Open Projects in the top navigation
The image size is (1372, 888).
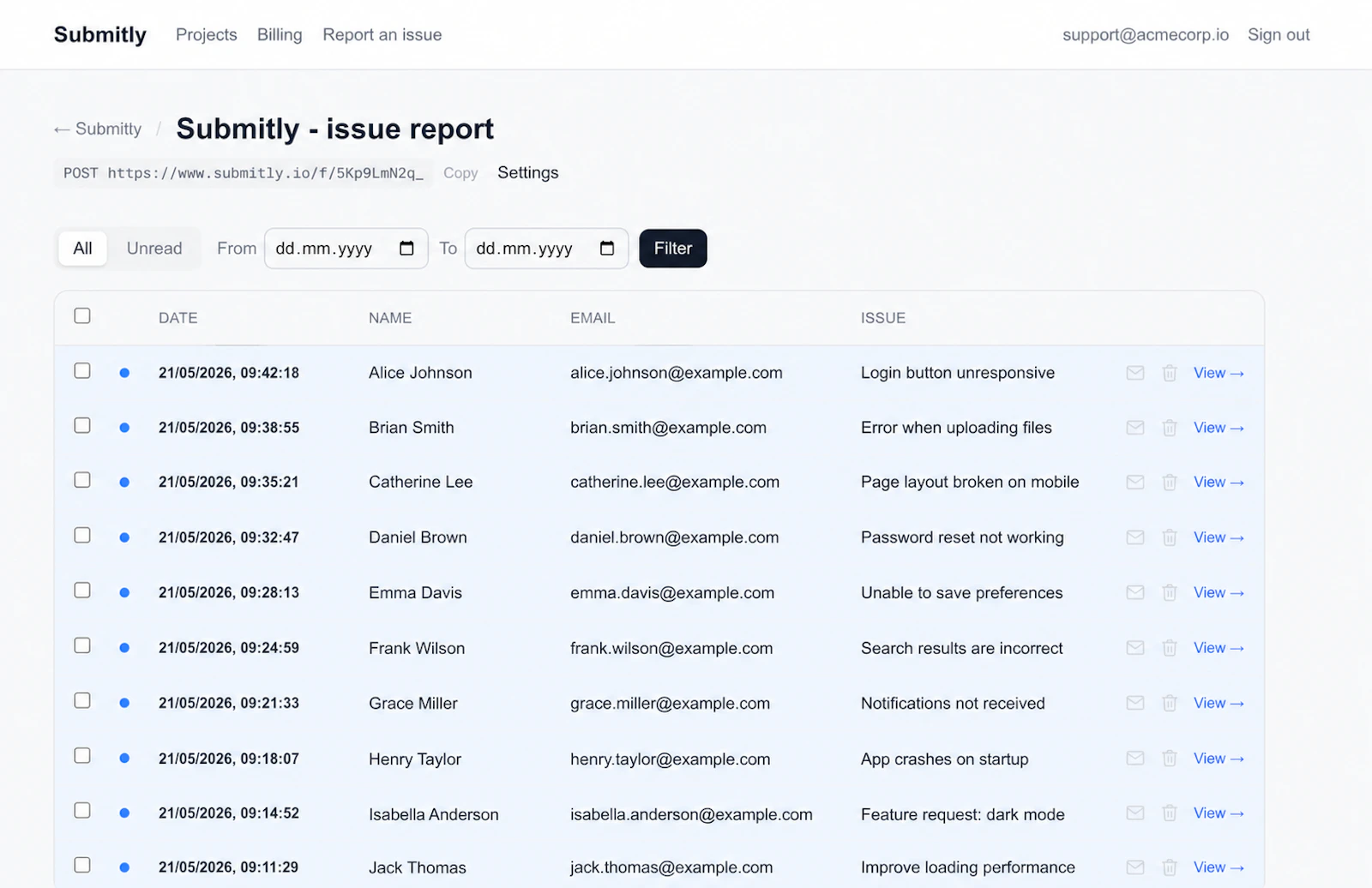206,35
